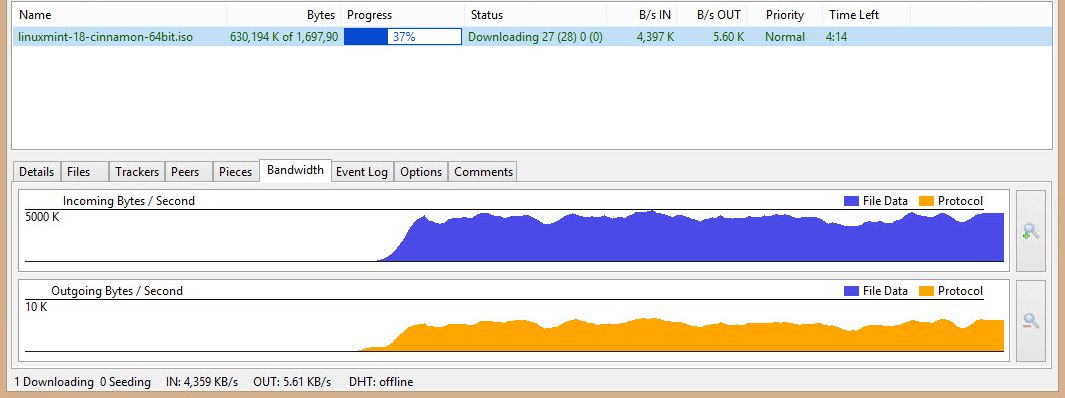Select the linuxmint-18-cinnamon-64bit.iso torrent row
The height and width of the screenshot is (398, 1065).
point(532,37)
